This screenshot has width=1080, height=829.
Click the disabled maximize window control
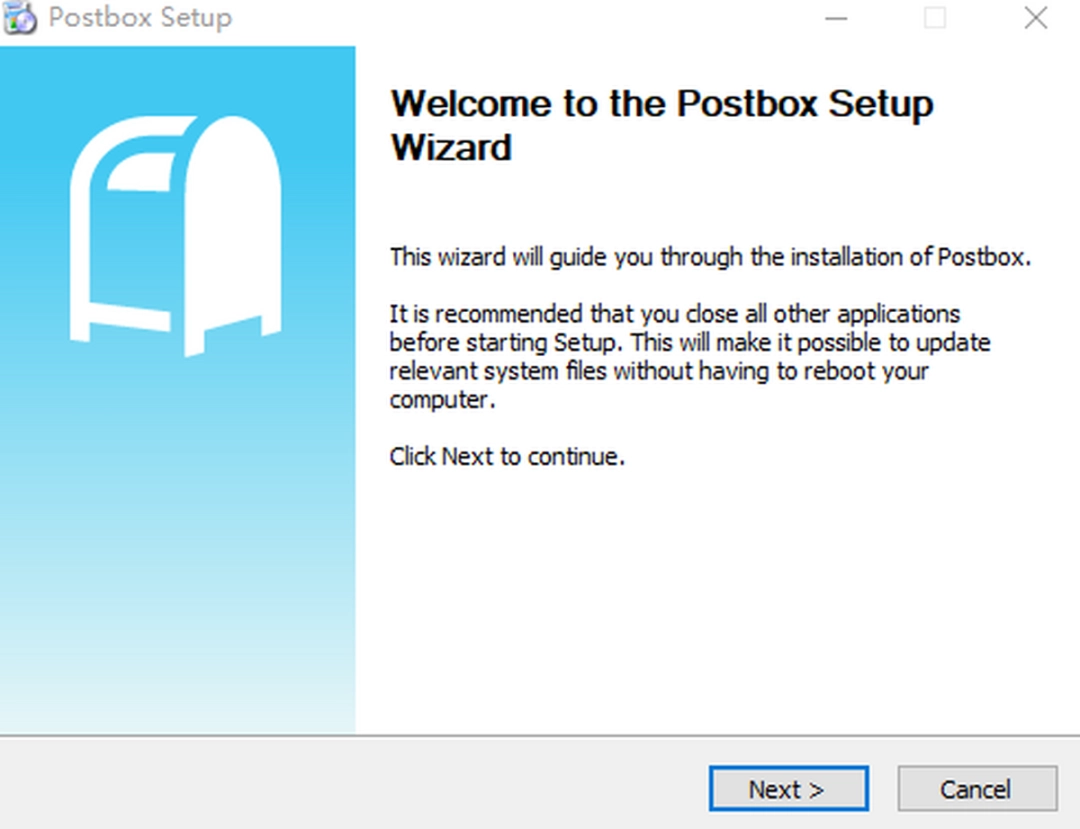936,17
